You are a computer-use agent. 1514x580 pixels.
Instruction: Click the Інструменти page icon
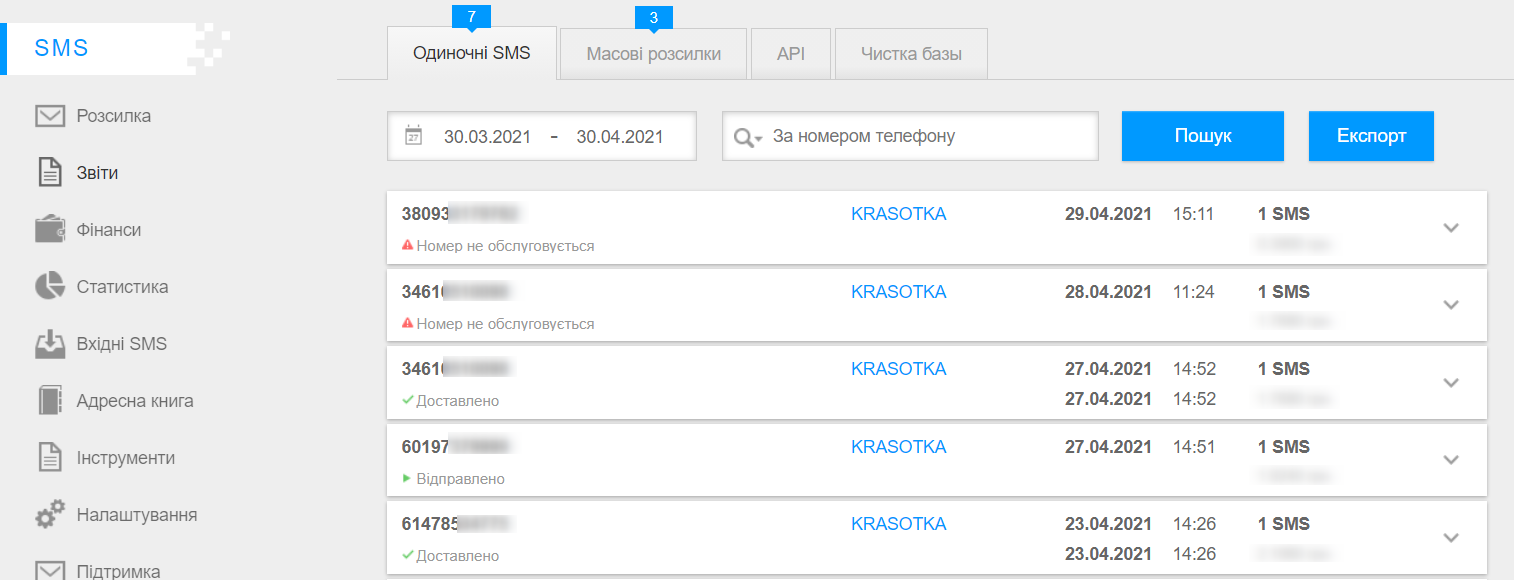(50, 458)
